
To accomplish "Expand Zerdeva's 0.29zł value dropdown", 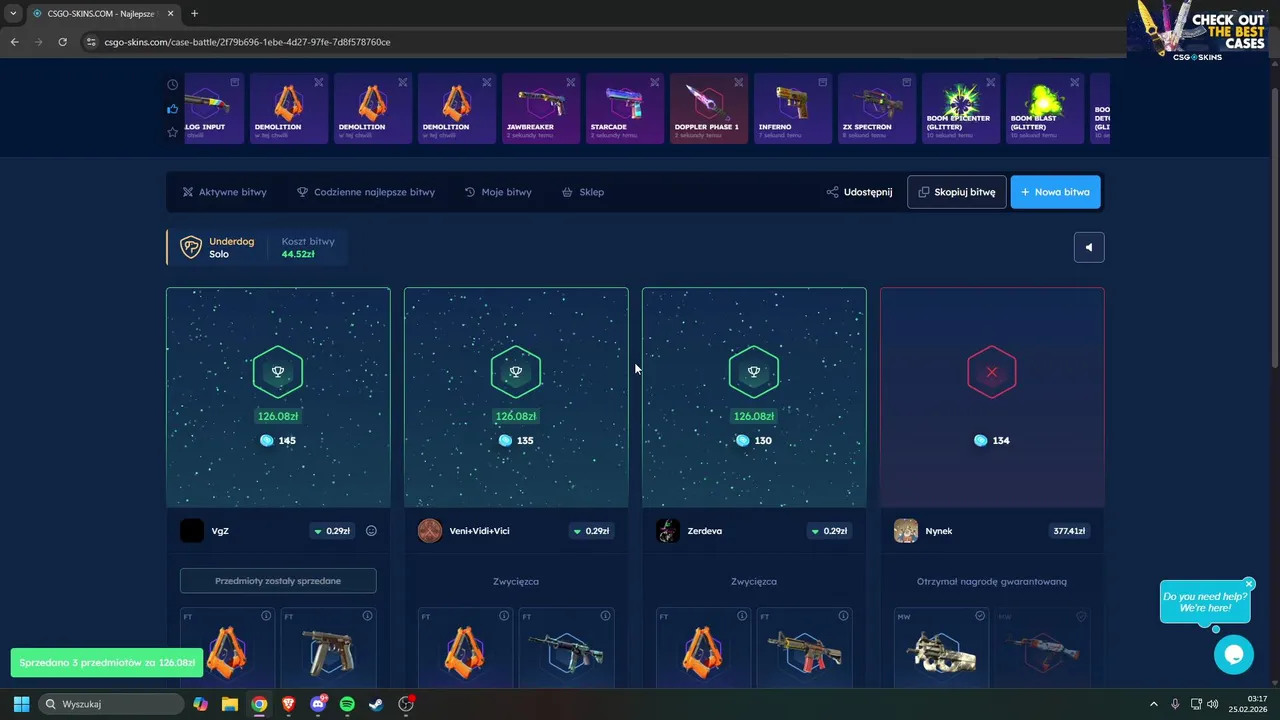I will [x=830, y=531].
